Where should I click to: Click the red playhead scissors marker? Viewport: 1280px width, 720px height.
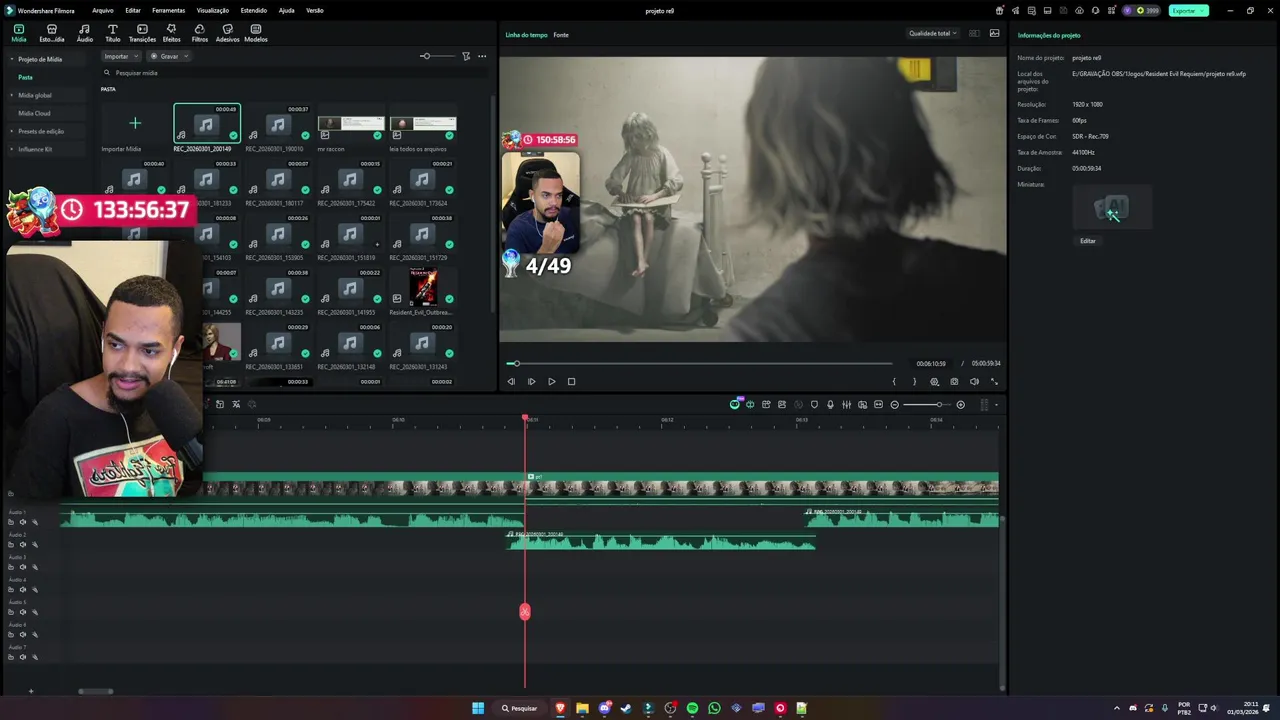point(525,612)
